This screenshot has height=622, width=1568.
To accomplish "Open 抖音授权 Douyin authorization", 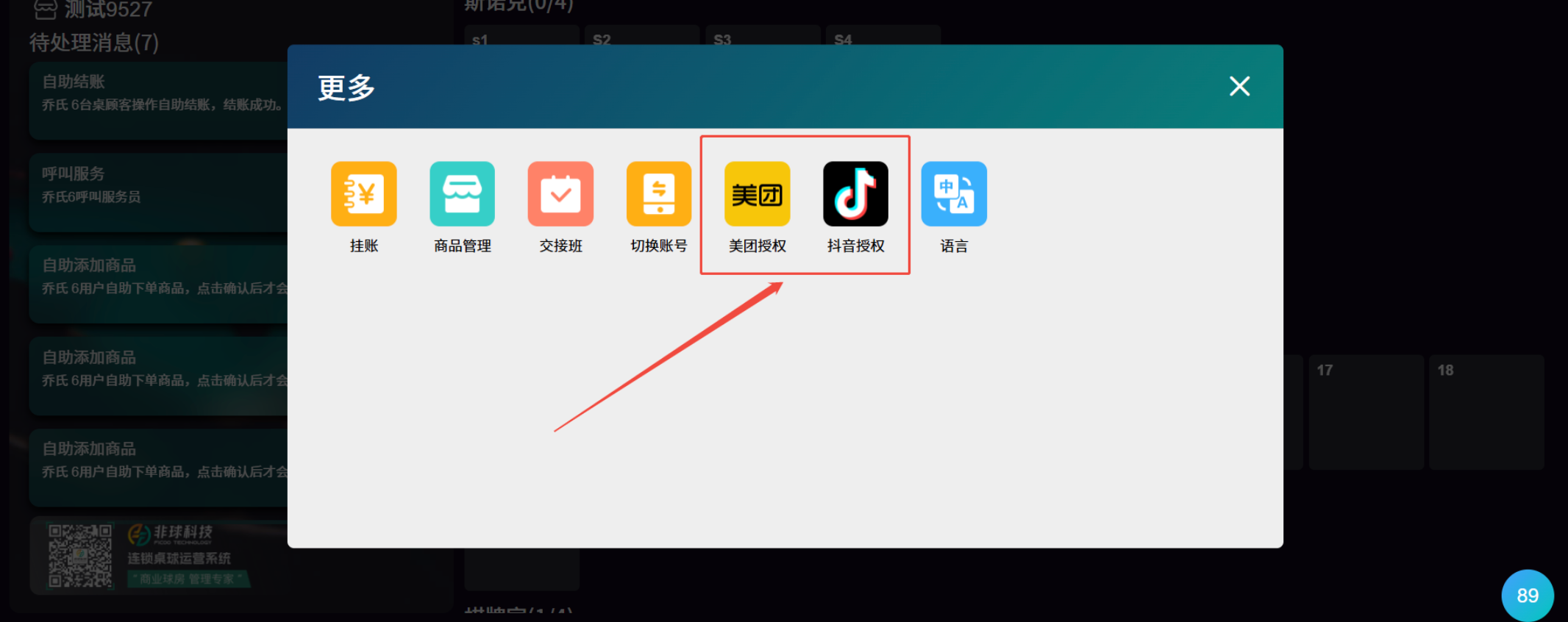I will point(855,194).
